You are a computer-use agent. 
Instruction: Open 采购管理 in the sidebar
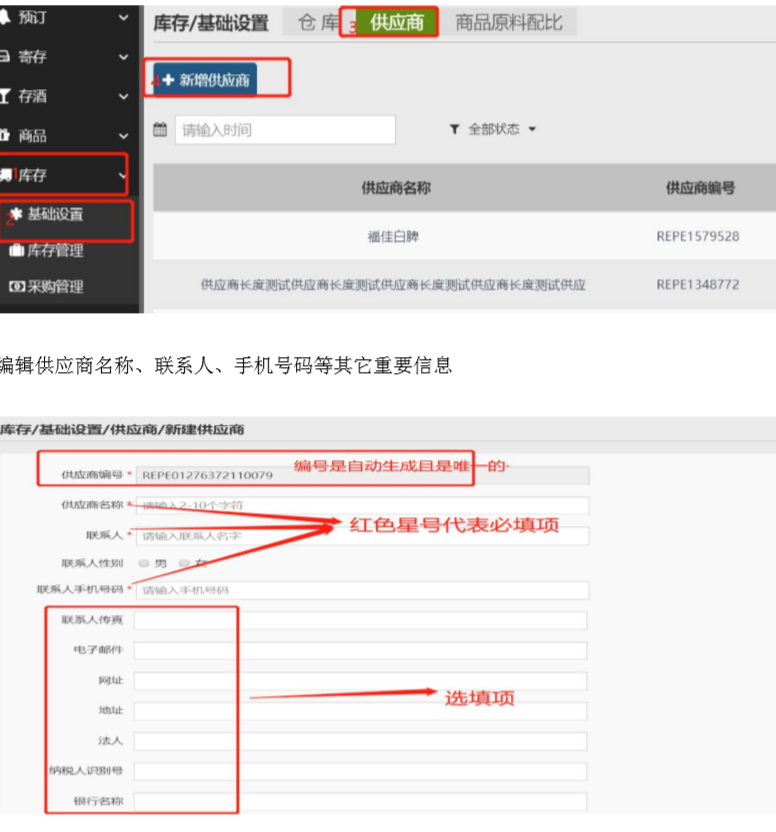pyautogui.click(x=55, y=287)
